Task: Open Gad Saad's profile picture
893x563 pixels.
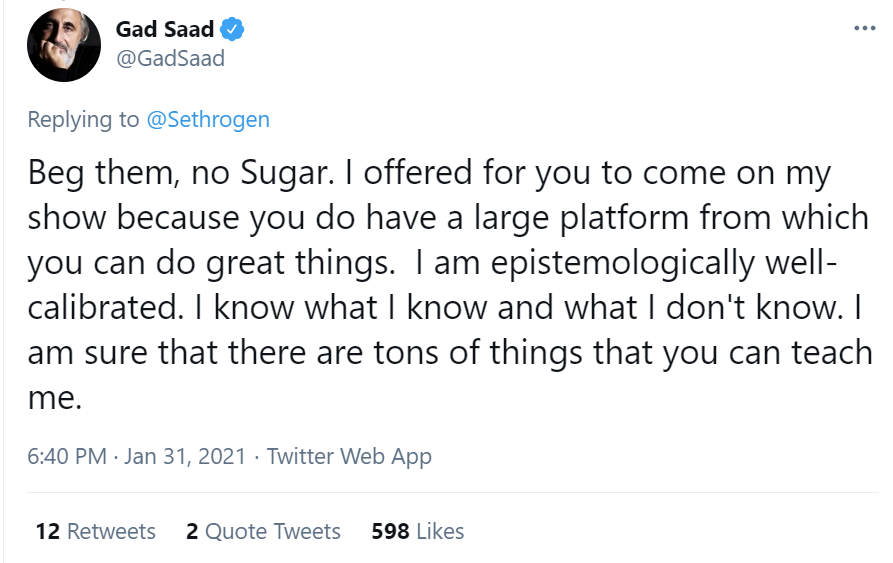Action: pyautogui.click(x=64, y=46)
